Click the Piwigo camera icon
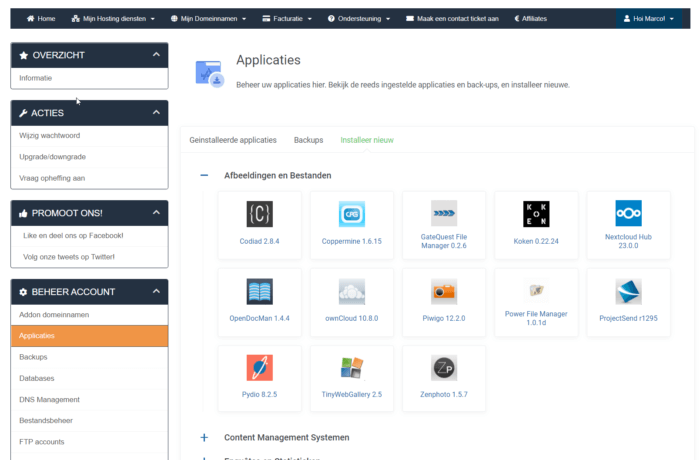Image resolution: width=700 pixels, height=460 pixels. [444, 292]
